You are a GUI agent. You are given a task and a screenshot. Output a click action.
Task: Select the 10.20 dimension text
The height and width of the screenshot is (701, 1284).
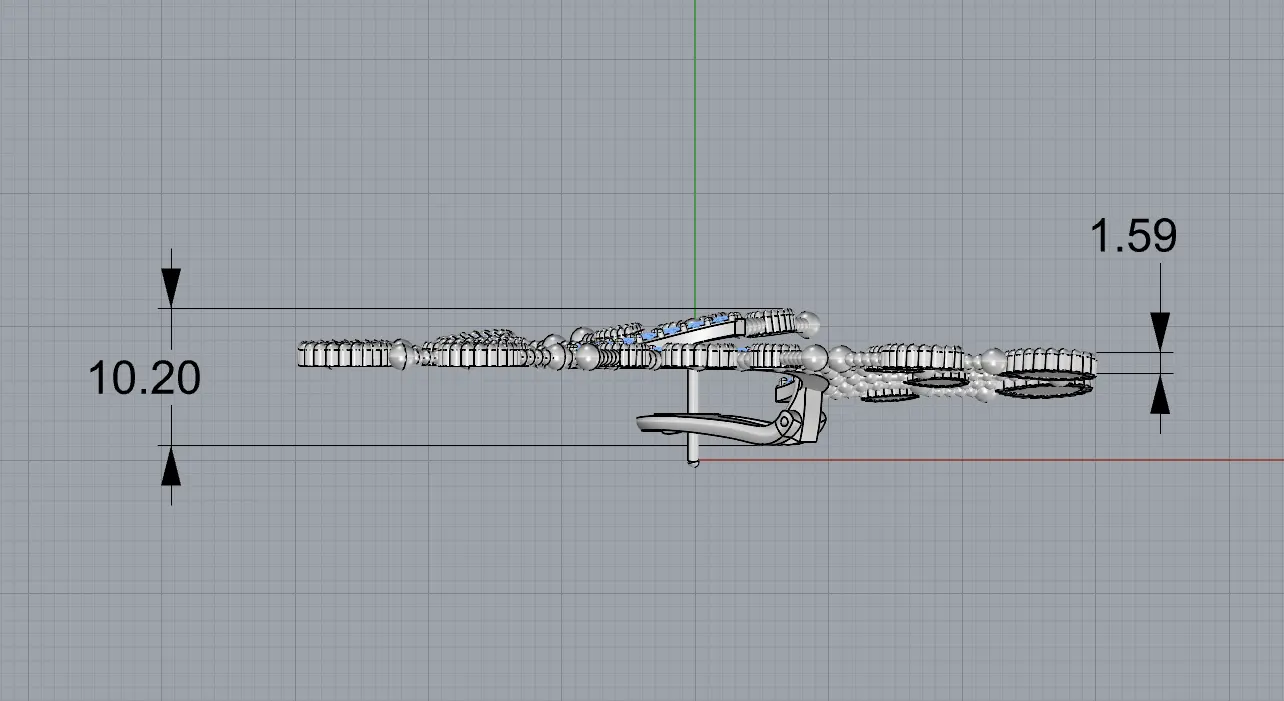coord(145,379)
